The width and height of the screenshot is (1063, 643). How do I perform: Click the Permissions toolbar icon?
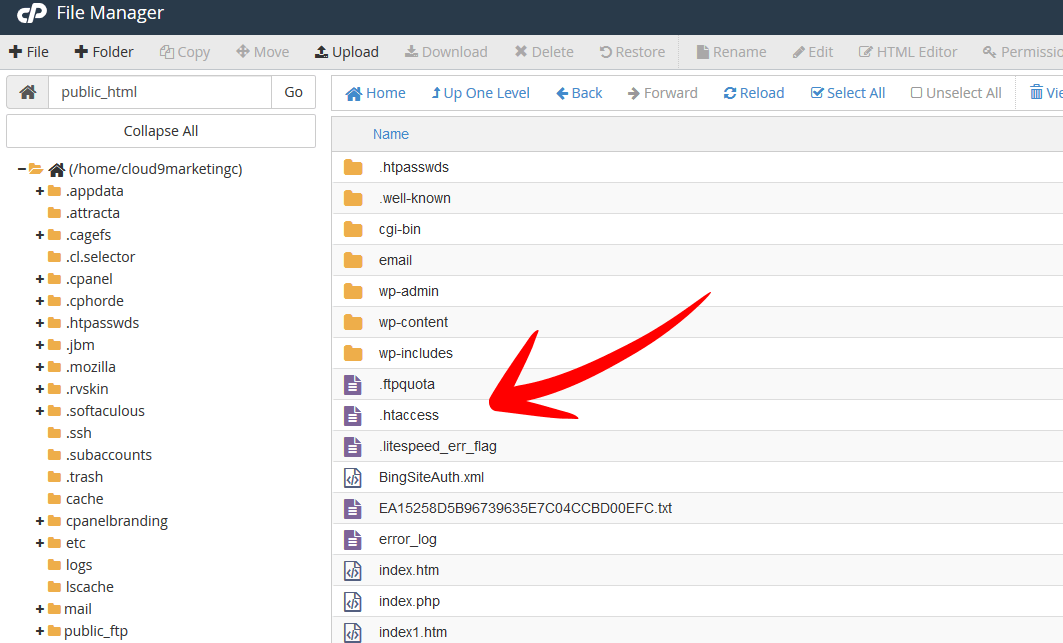[1019, 51]
